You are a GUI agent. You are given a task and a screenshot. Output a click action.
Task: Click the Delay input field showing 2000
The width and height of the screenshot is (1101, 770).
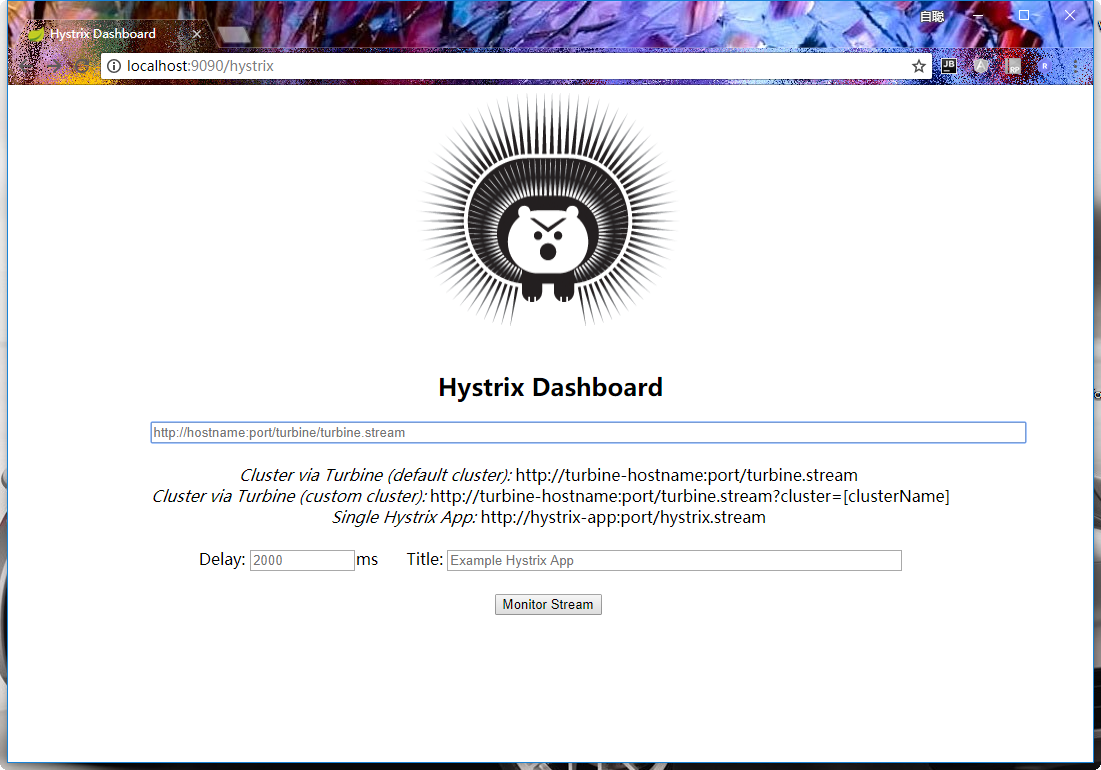pos(302,560)
